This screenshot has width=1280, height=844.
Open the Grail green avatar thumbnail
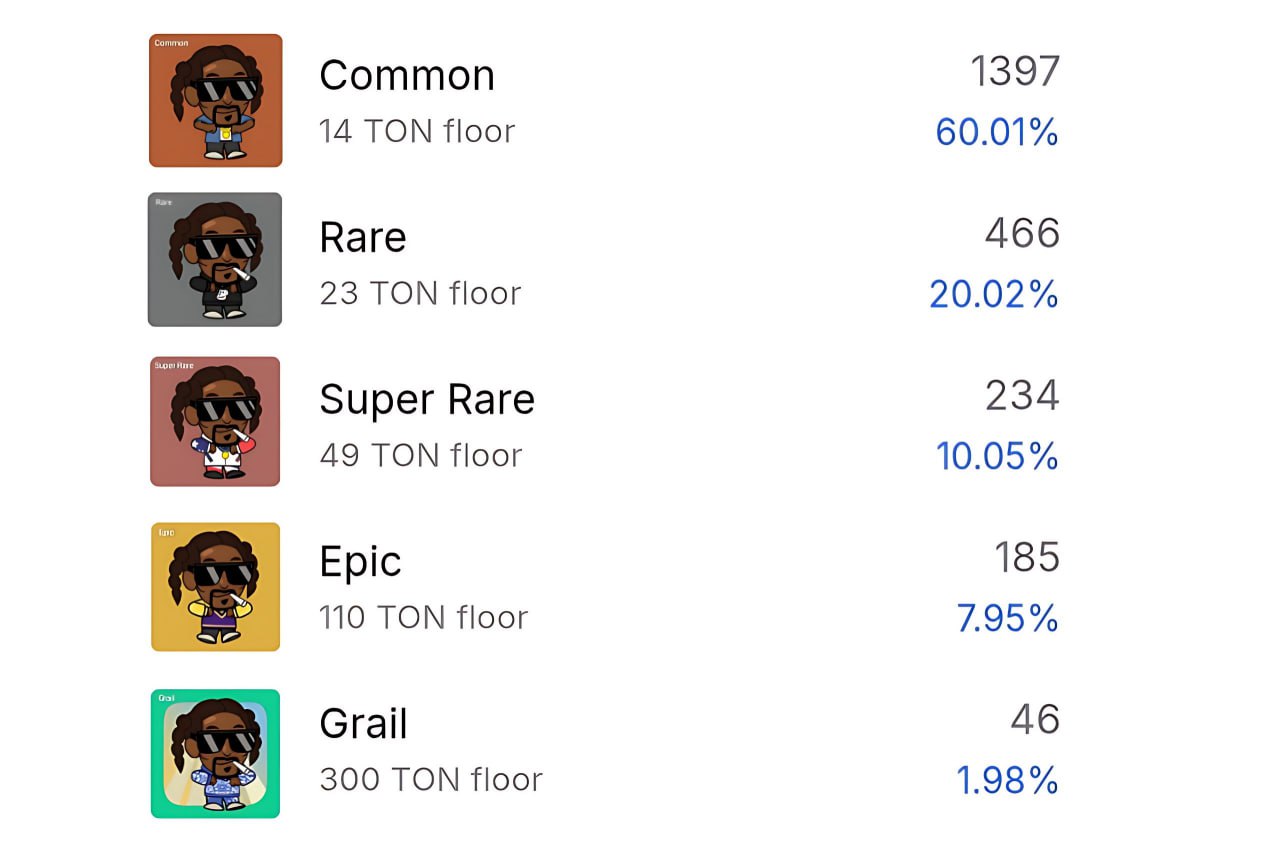[x=215, y=752]
